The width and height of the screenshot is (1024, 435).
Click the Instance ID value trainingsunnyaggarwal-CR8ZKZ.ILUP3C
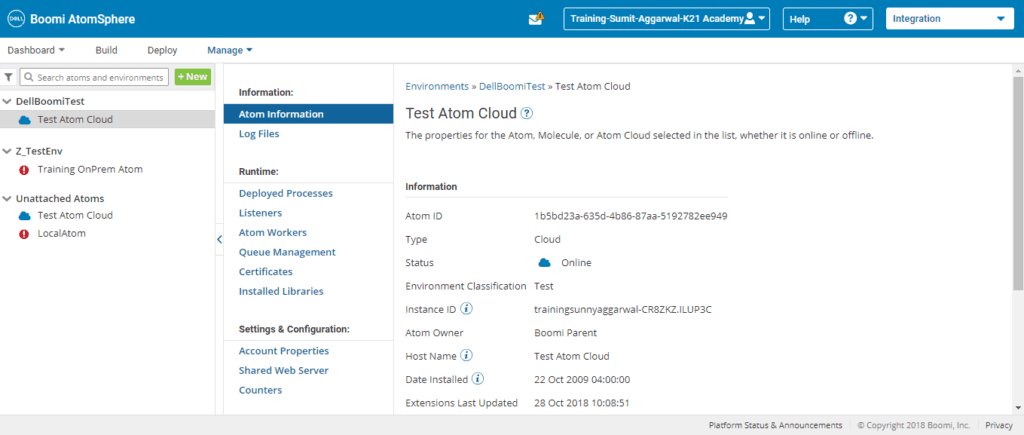click(623, 310)
